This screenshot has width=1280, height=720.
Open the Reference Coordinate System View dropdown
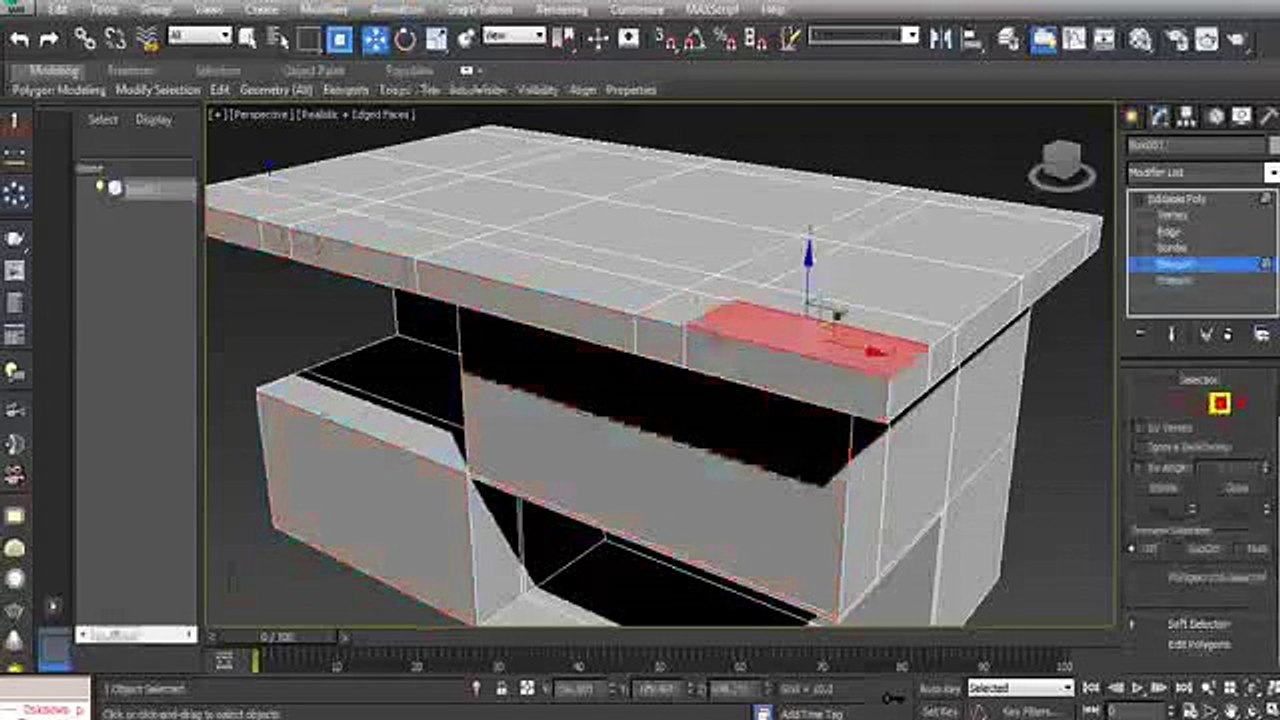(514, 35)
